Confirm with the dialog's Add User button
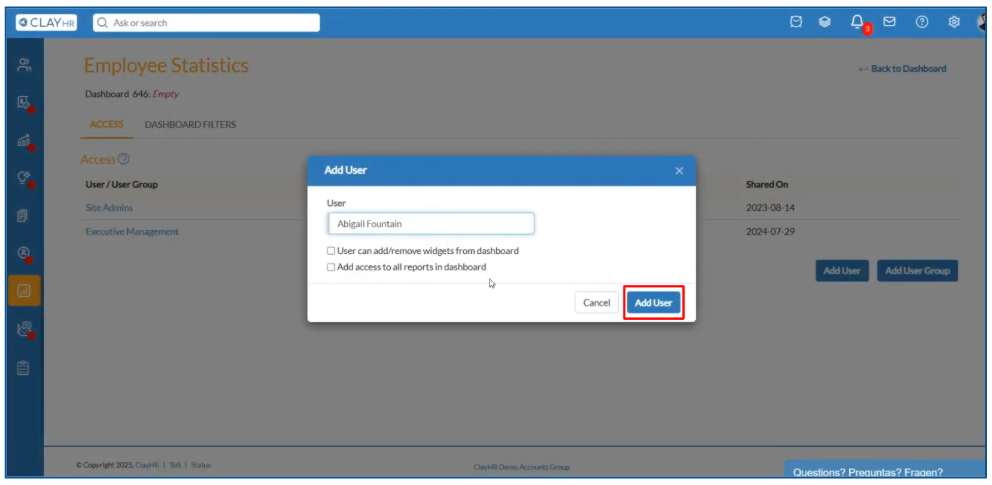 click(654, 303)
